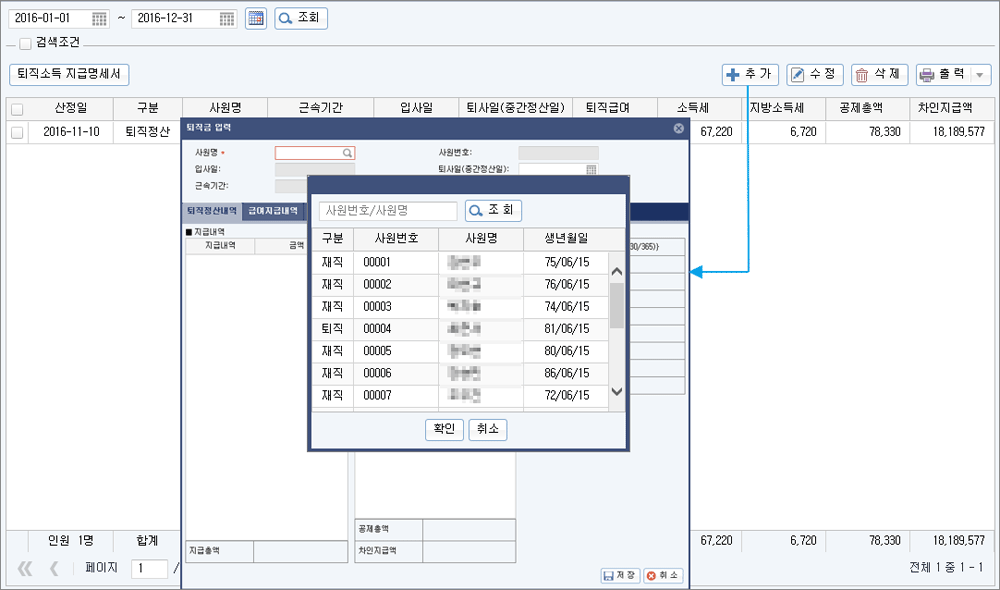Click 취소 in employee popup
1000x590 pixels.
click(488, 429)
